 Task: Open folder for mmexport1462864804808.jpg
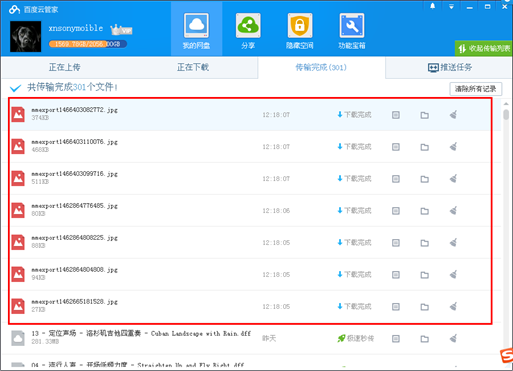(424, 275)
